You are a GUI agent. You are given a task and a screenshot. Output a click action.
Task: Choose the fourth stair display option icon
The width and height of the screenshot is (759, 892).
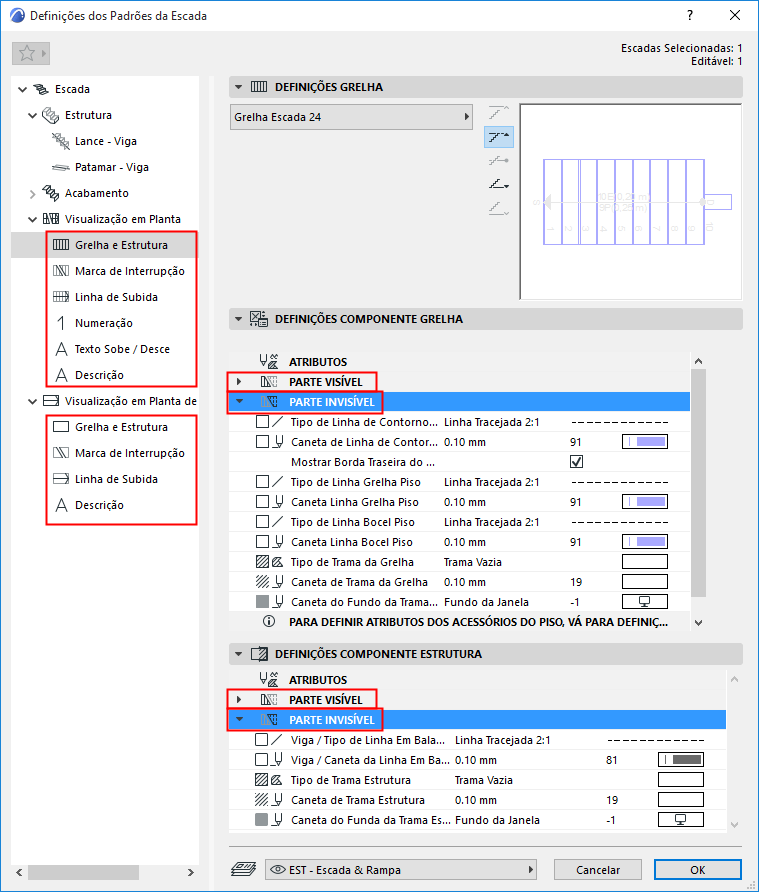[x=498, y=185]
